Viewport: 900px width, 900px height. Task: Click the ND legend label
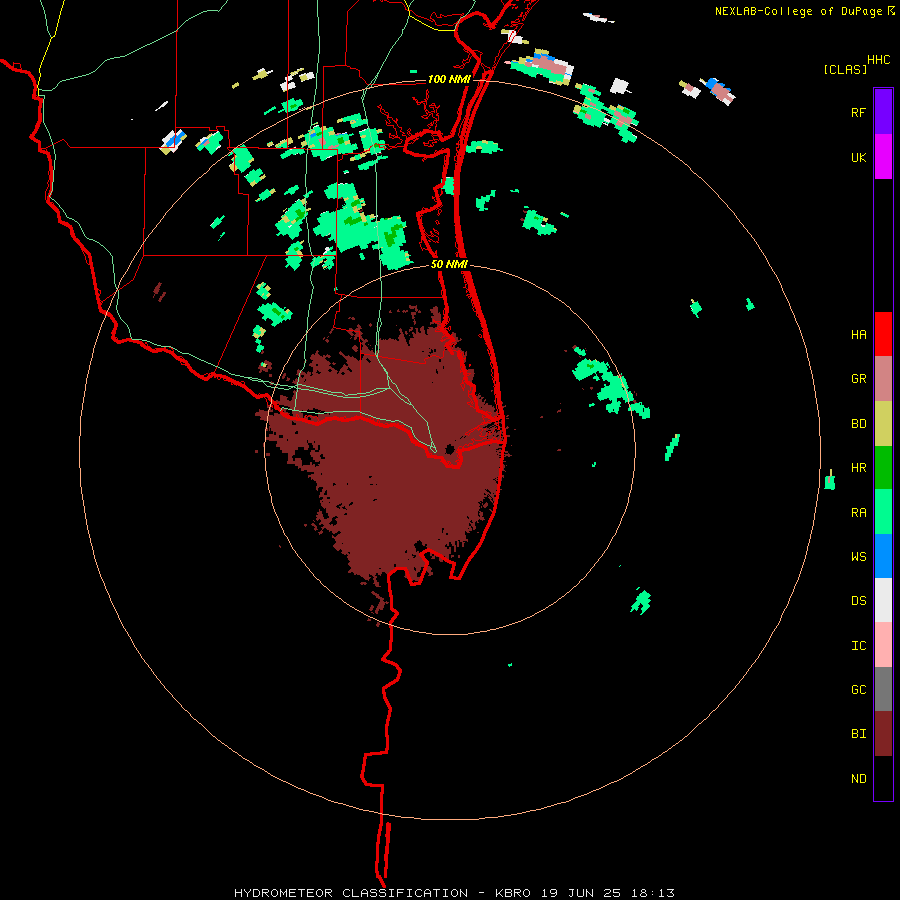coord(858,779)
